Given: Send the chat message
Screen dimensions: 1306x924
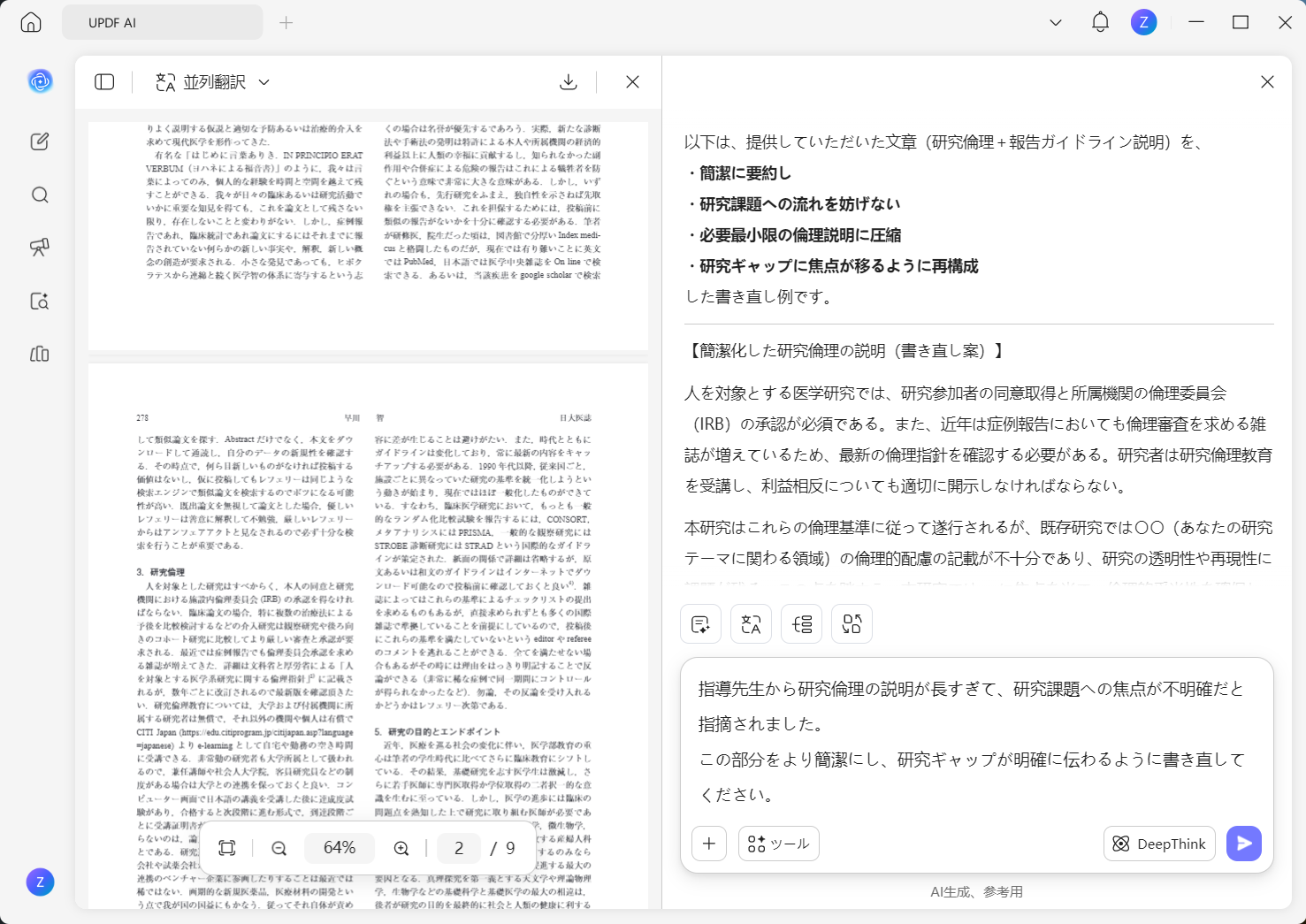Looking at the screenshot, I should pyautogui.click(x=1244, y=844).
